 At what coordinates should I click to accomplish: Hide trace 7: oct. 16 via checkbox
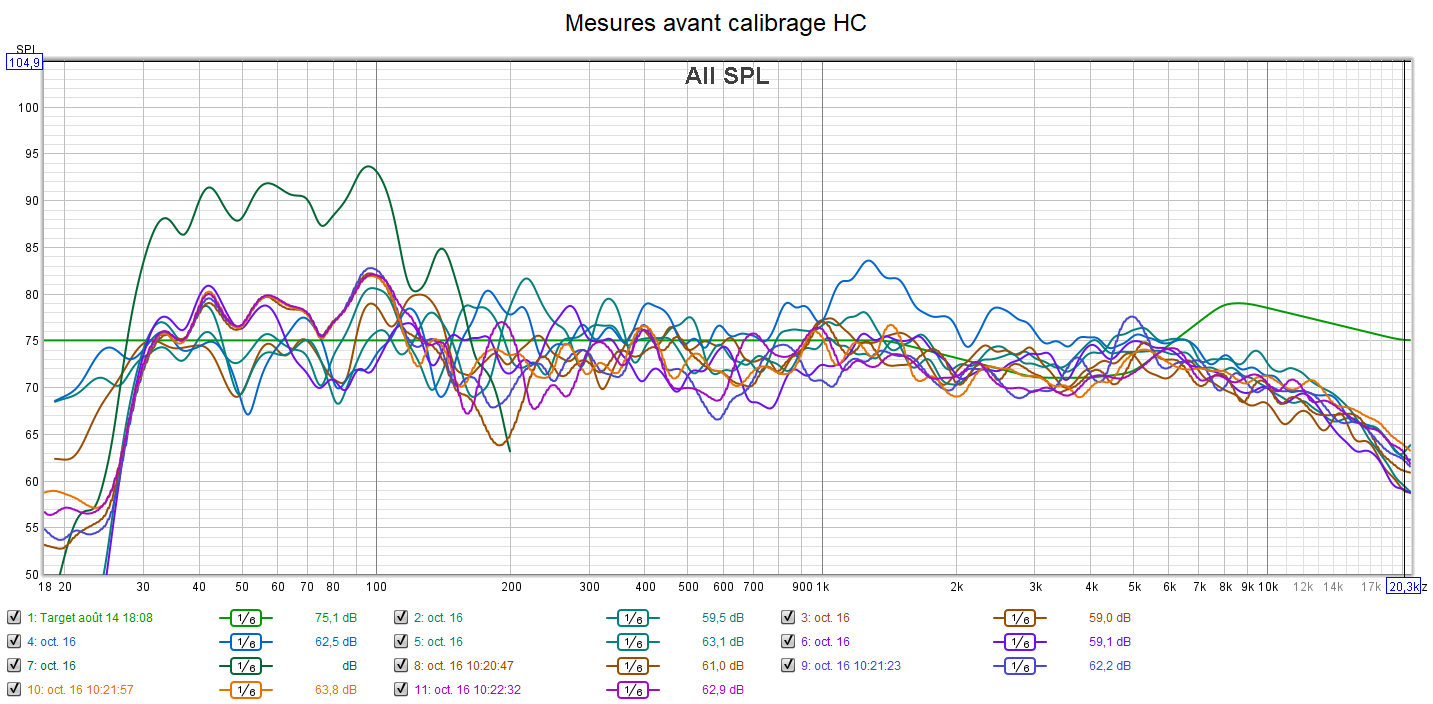pyautogui.click(x=14, y=666)
